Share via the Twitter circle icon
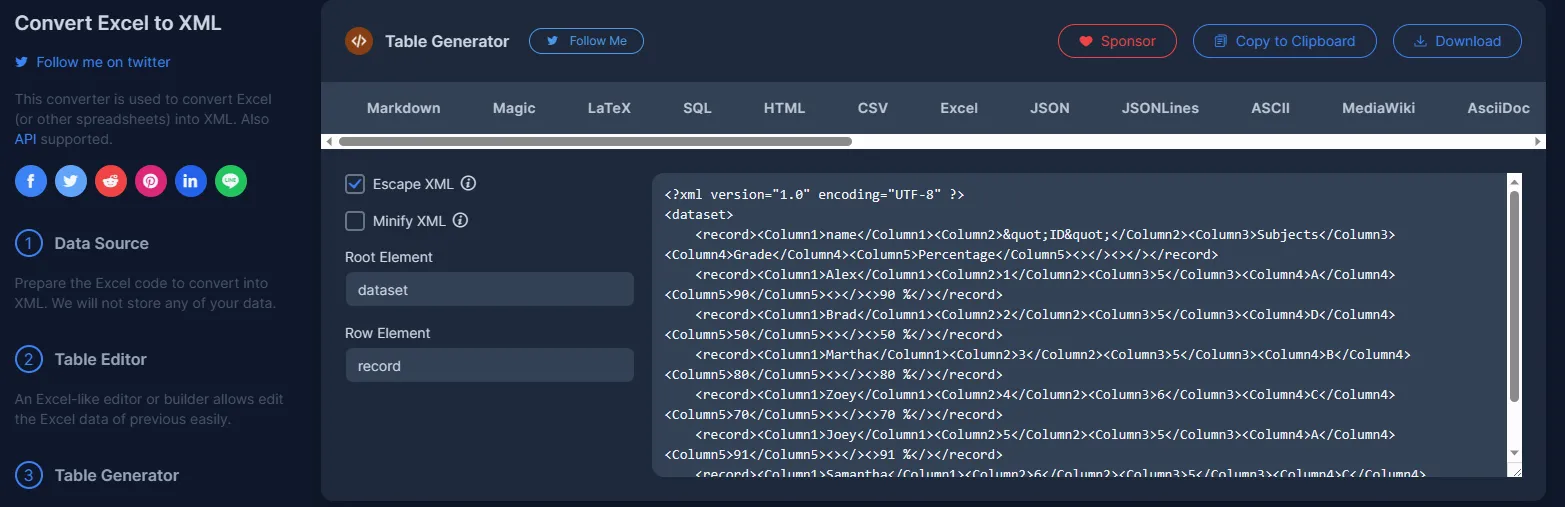Image resolution: width=1565 pixels, height=507 pixels. click(71, 181)
